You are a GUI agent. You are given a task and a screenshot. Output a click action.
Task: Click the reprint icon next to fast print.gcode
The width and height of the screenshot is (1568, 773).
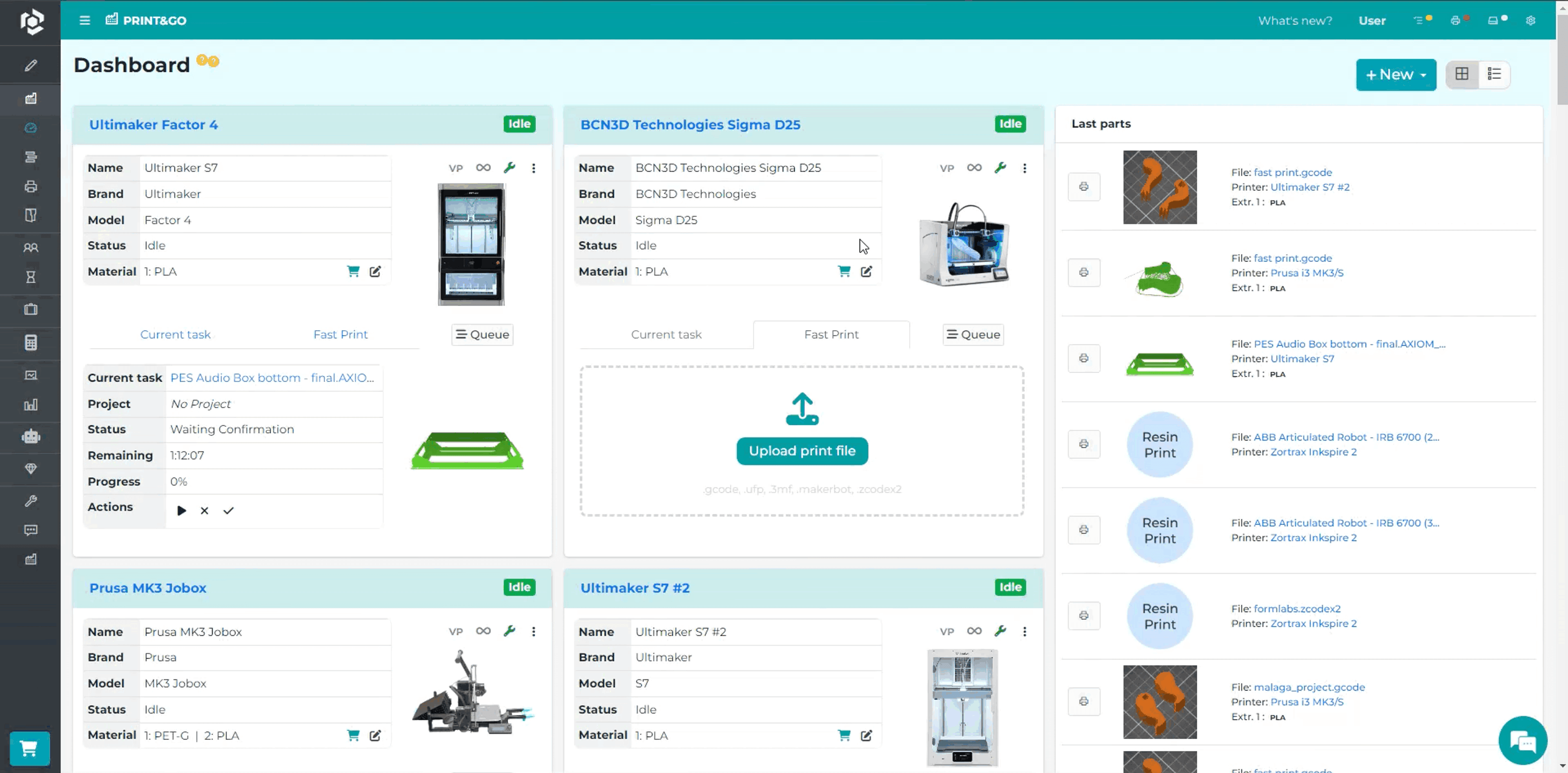point(1084,186)
